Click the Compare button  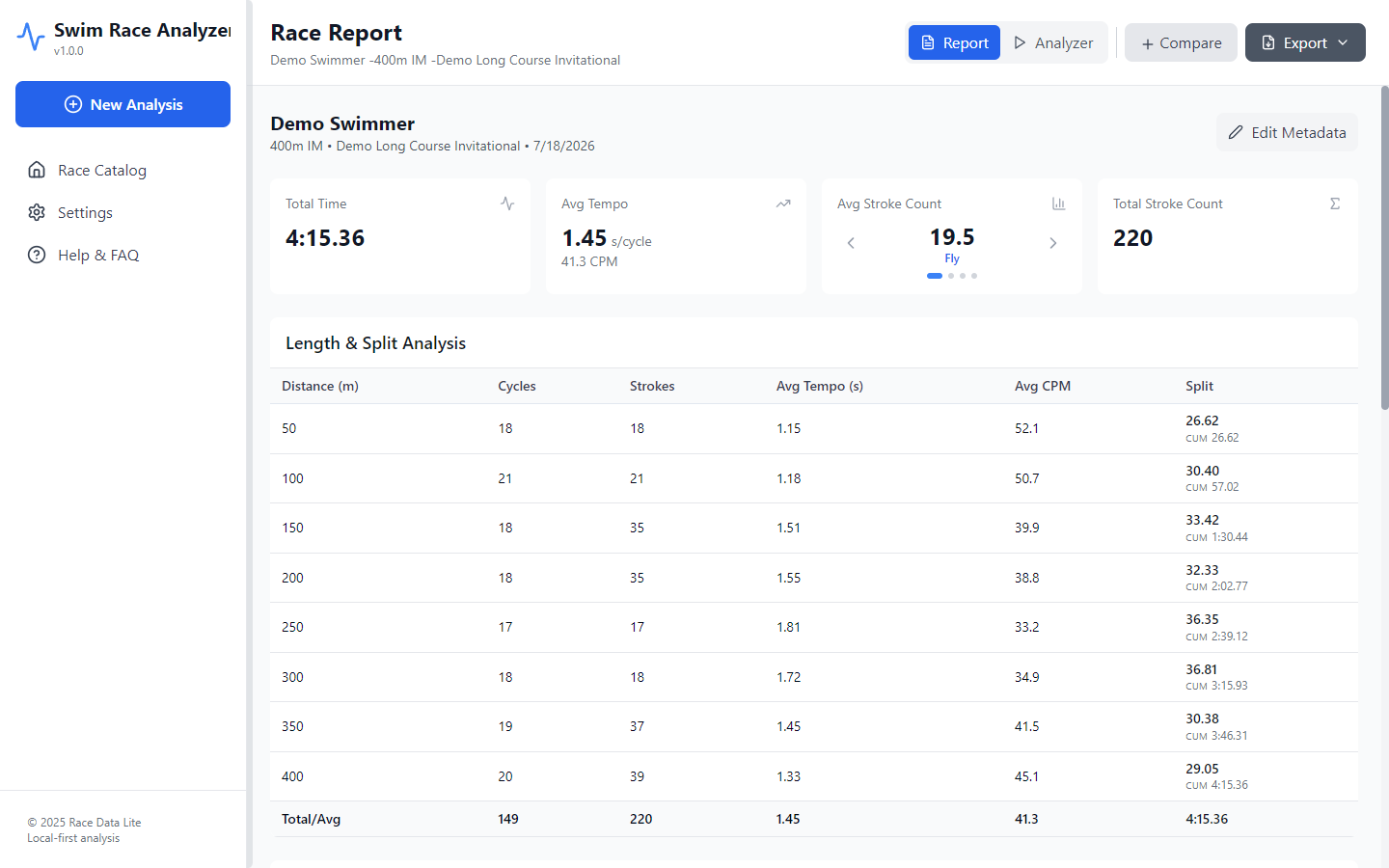1181,42
